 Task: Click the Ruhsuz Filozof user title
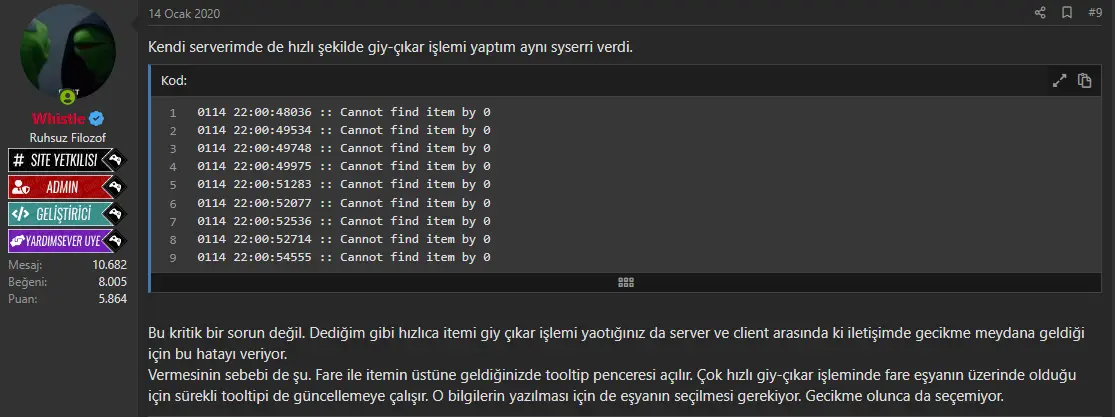(68, 138)
